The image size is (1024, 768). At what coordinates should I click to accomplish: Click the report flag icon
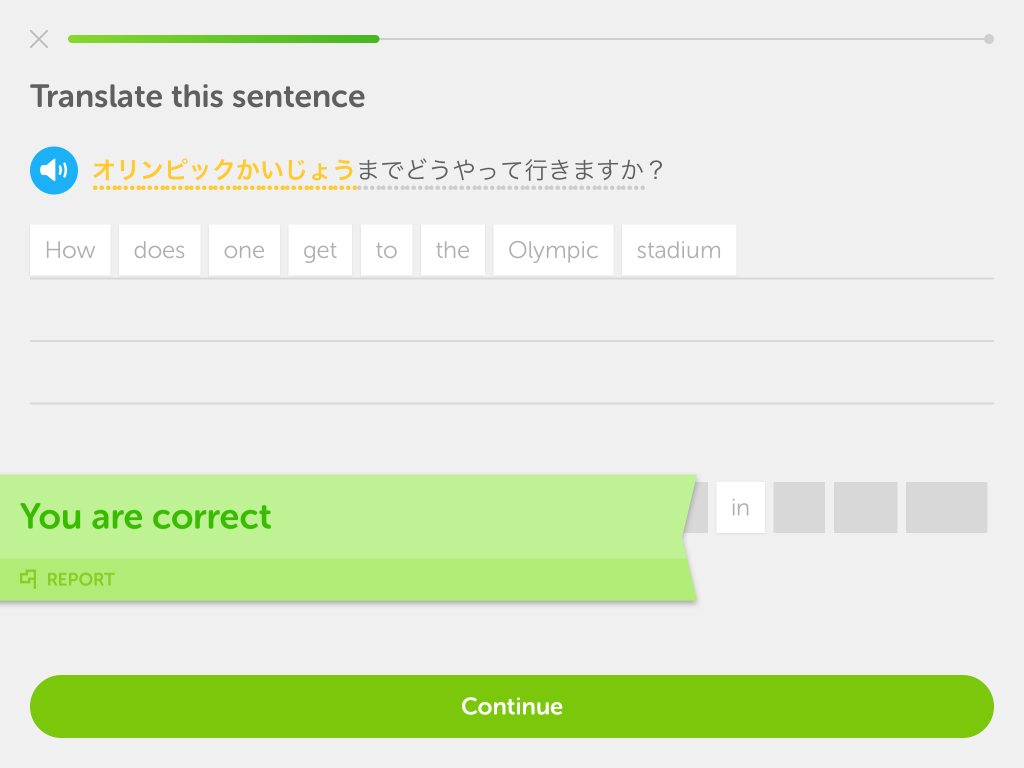coord(28,579)
